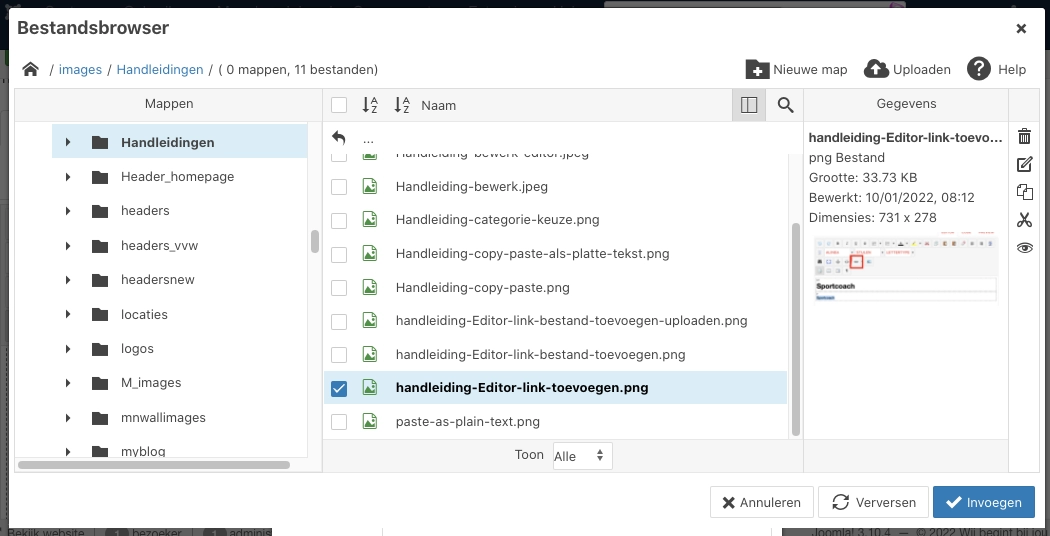Click image icon of paste-as-plain-text.png
The height and width of the screenshot is (536, 1050).
370,421
